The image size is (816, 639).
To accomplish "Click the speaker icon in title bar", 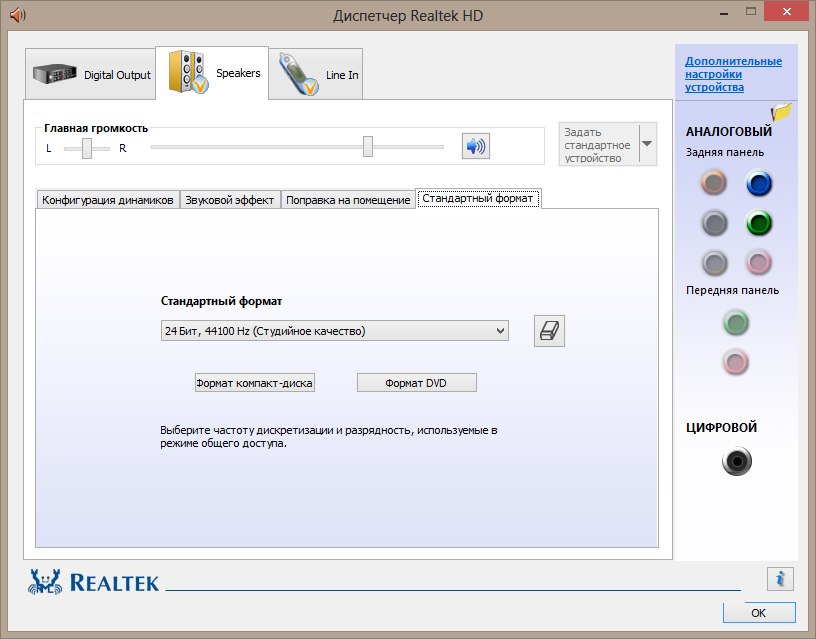I will tap(18, 15).
